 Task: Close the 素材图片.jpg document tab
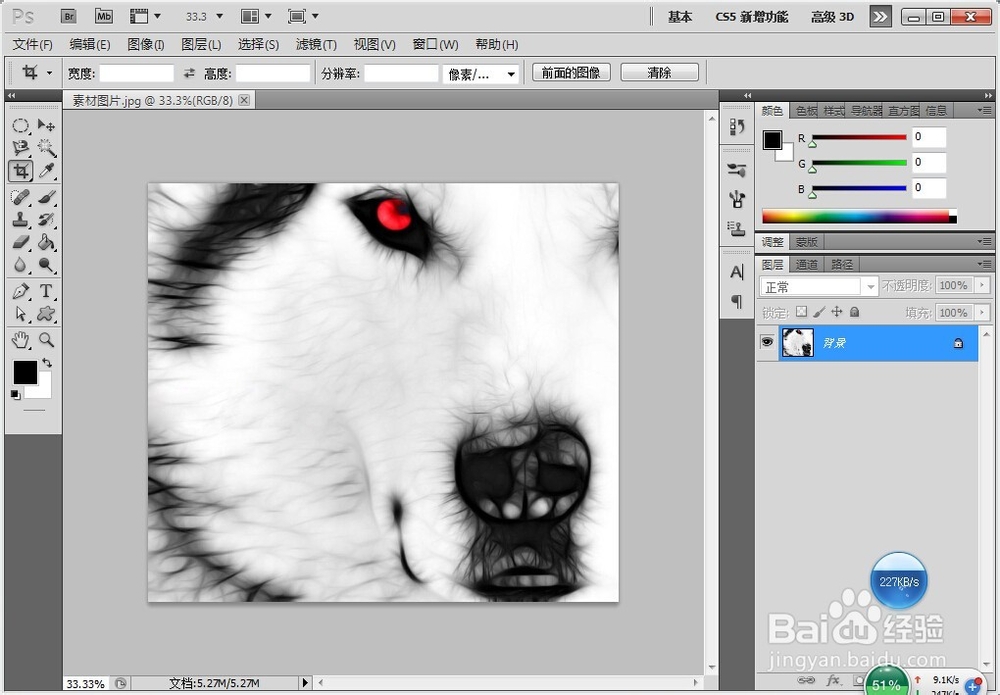244,99
